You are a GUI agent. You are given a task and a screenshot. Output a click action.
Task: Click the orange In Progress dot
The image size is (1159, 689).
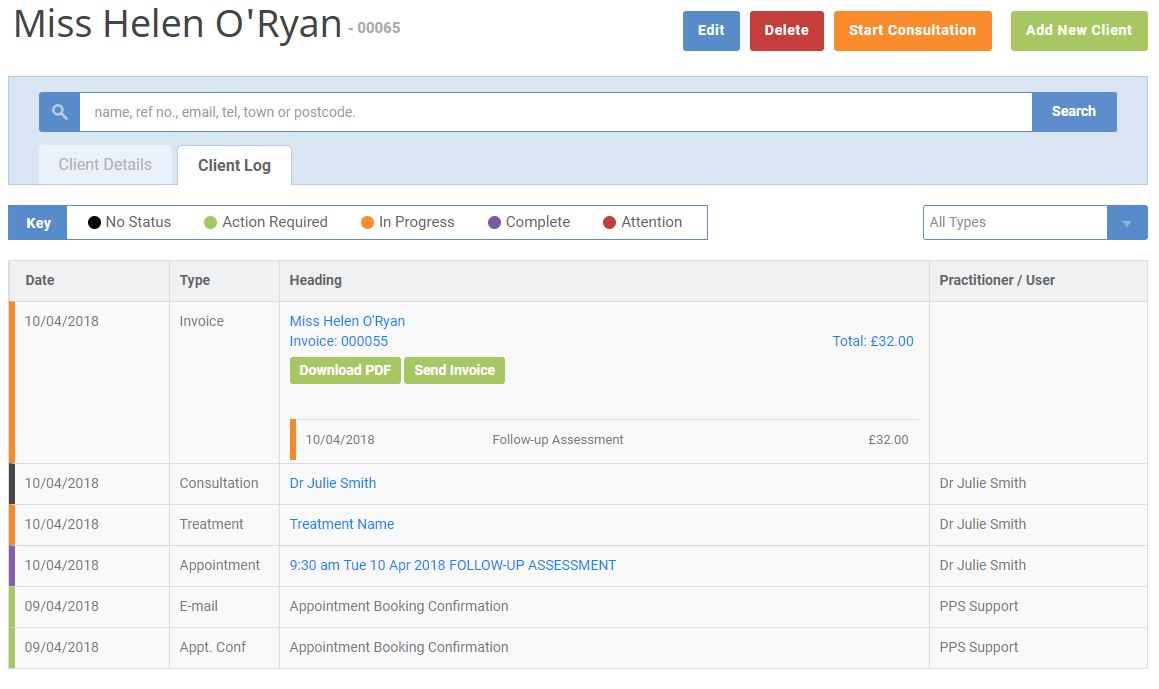367,223
